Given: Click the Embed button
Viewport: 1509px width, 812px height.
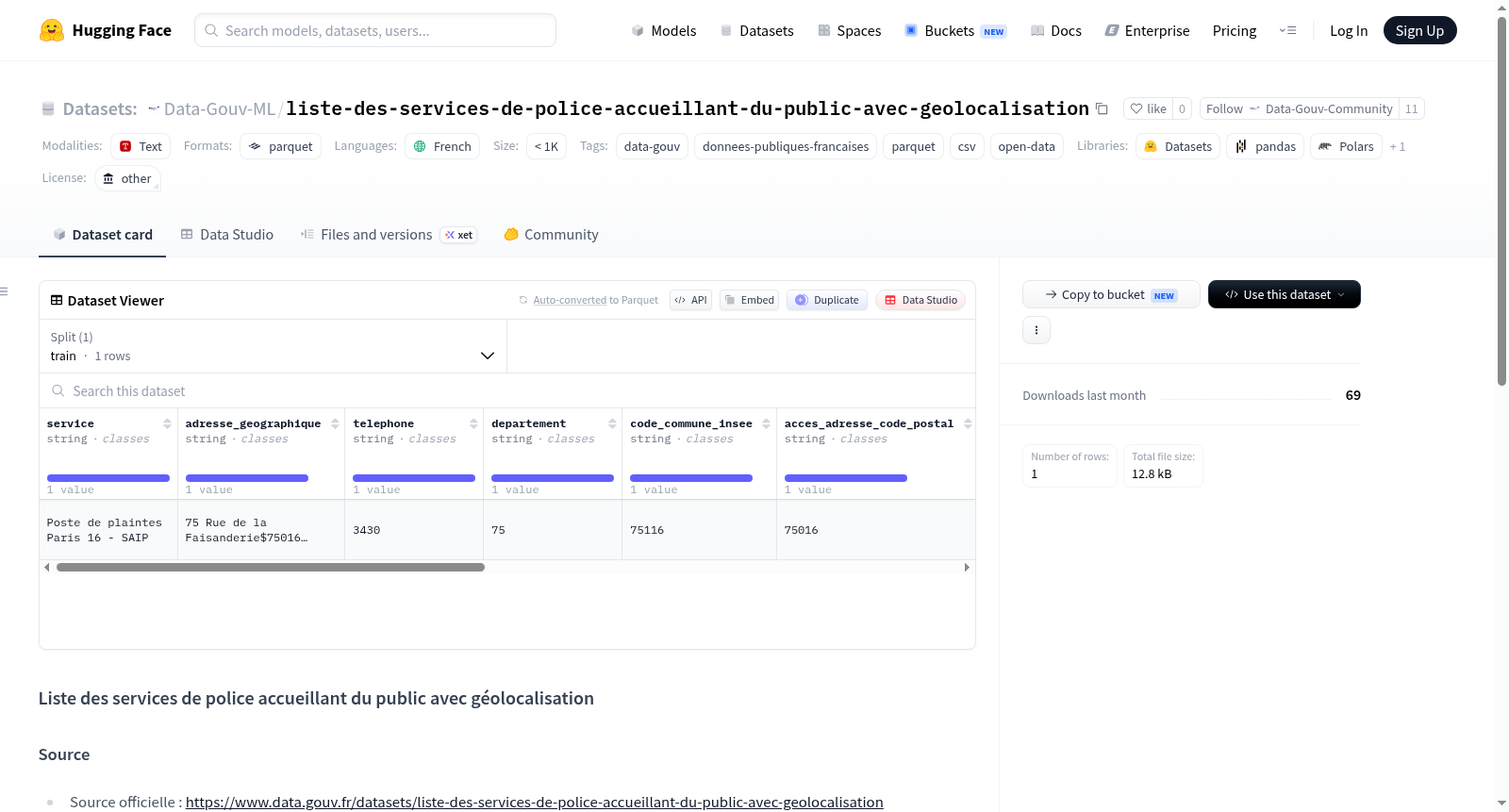Looking at the screenshot, I should tap(749, 300).
